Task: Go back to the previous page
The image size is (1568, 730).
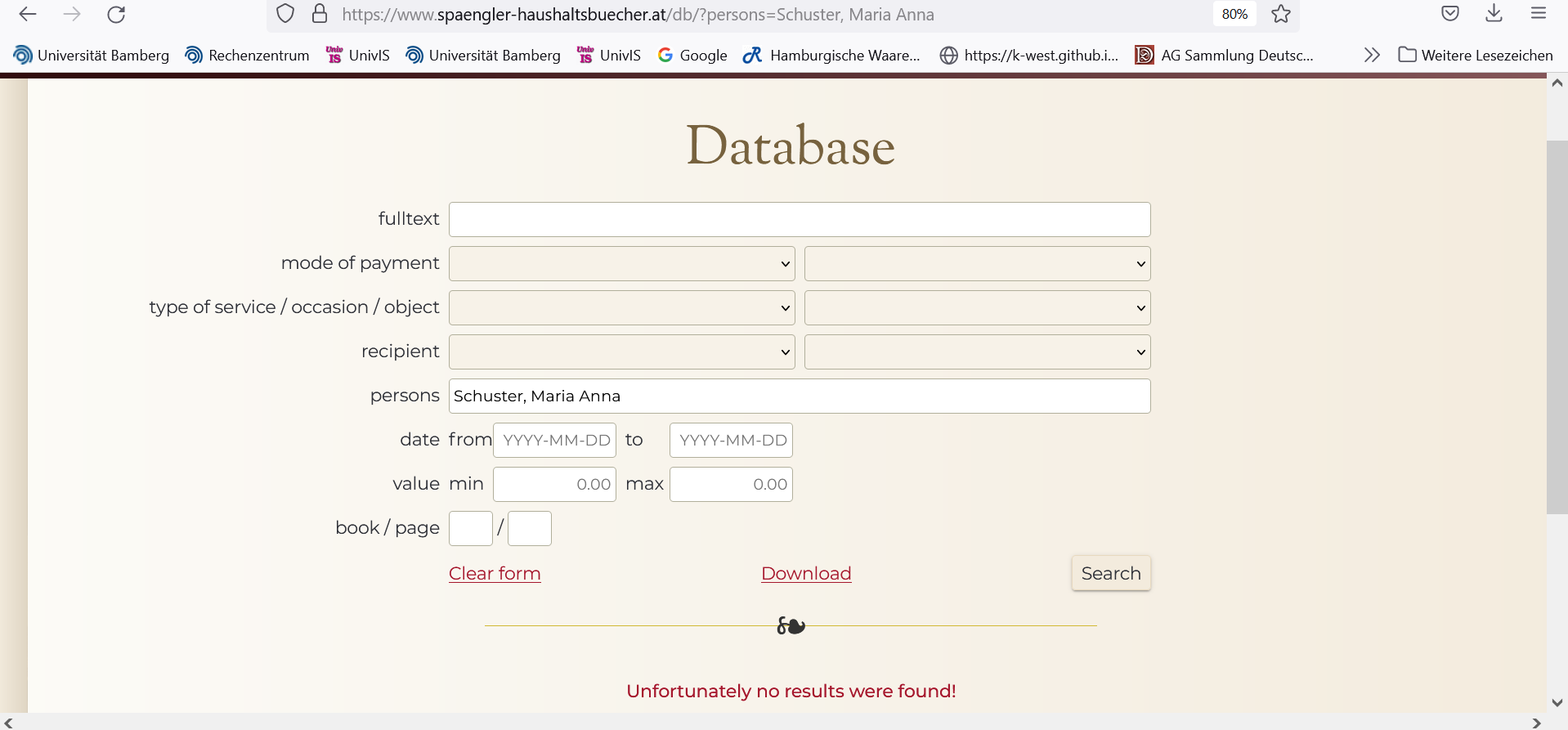Action: pyautogui.click(x=28, y=14)
